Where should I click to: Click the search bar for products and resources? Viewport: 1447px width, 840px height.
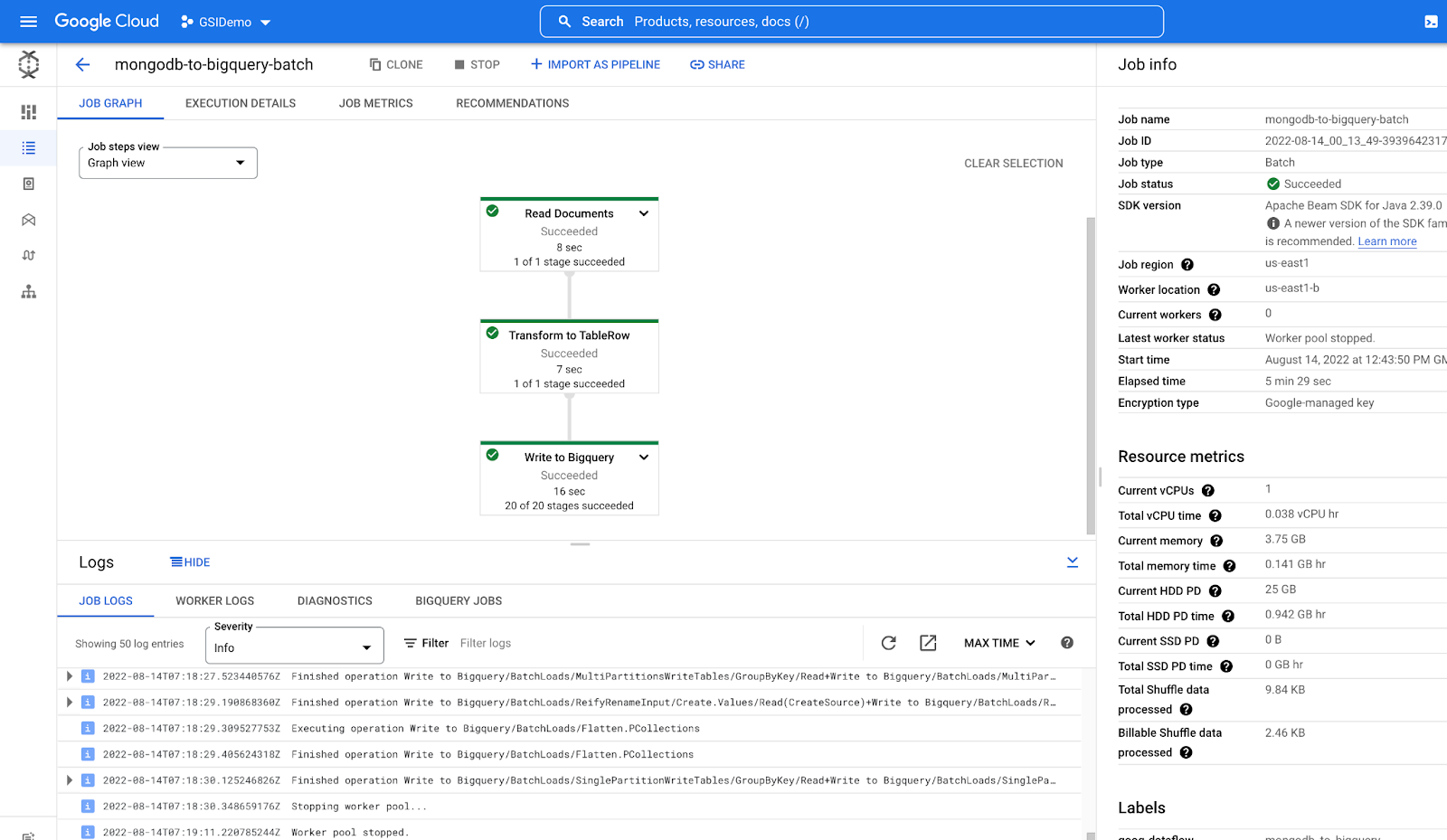(x=851, y=22)
